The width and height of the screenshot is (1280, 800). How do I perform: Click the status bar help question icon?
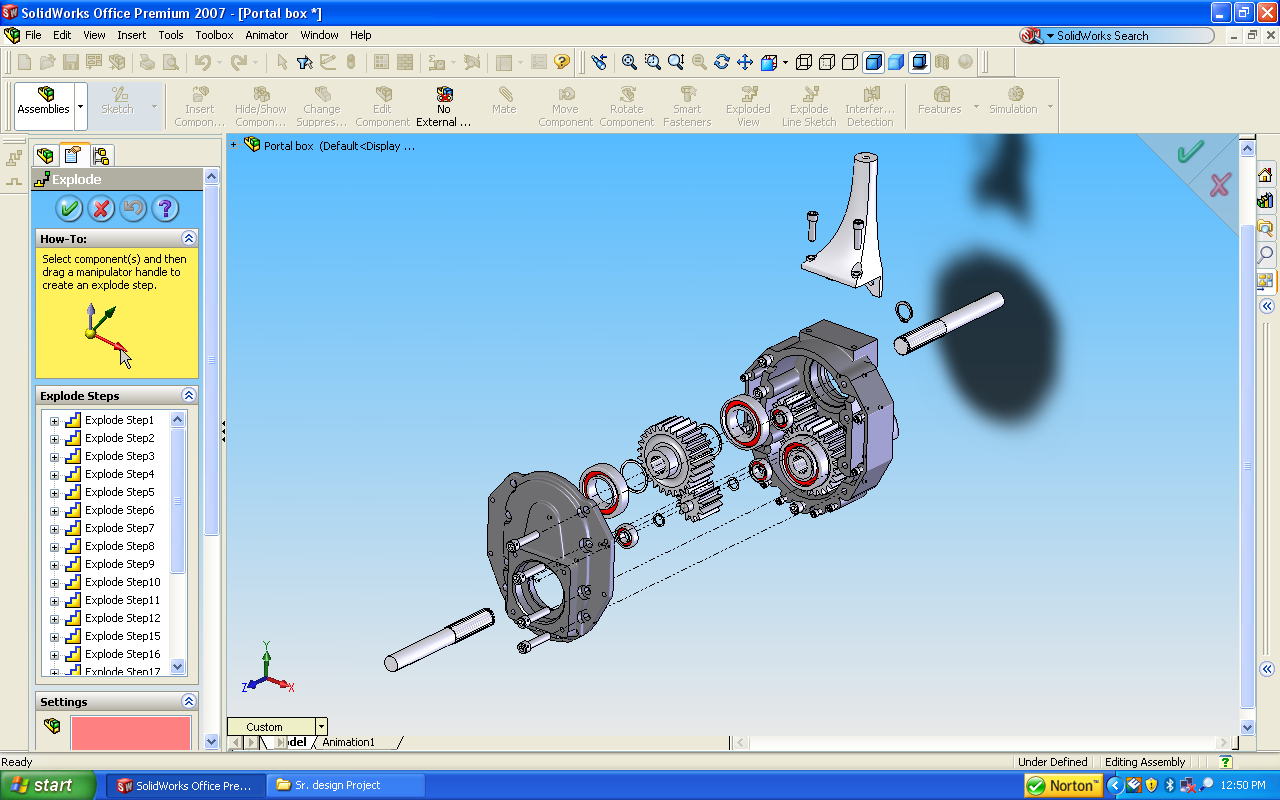pos(1226,762)
